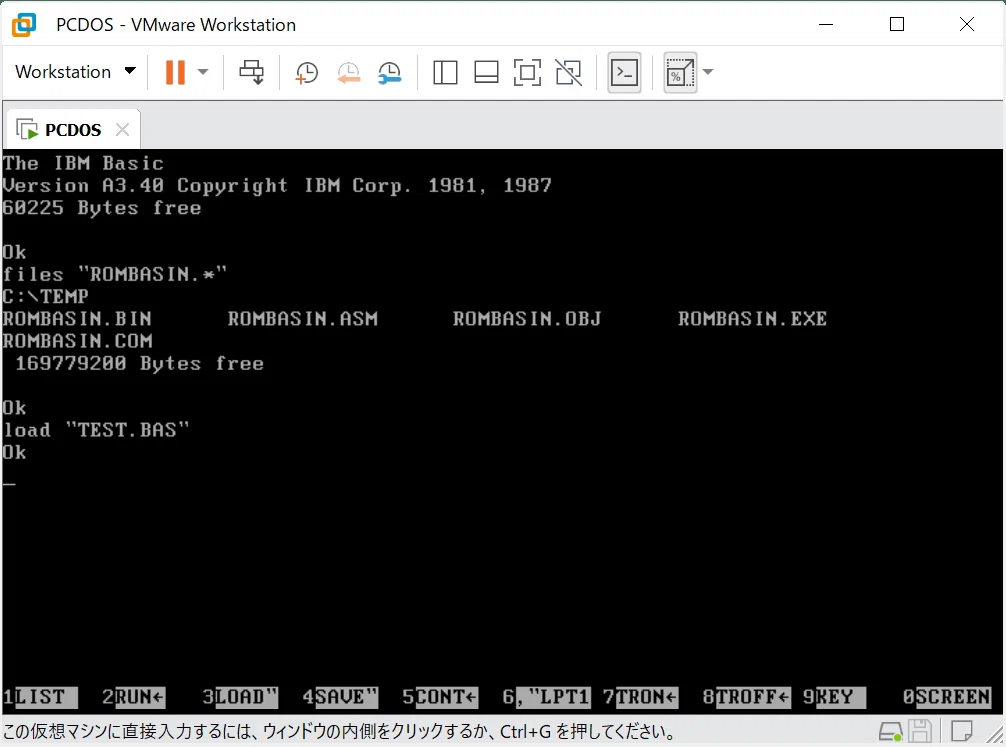Click function key label 5 CONT
This screenshot has width=1006, height=747.
click(440, 697)
